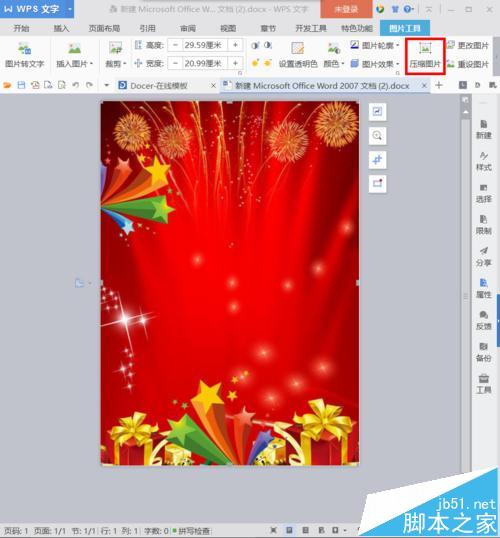Click the 重设图片 reset picture icon
This screenshot has width=500, height=538.
468,64
